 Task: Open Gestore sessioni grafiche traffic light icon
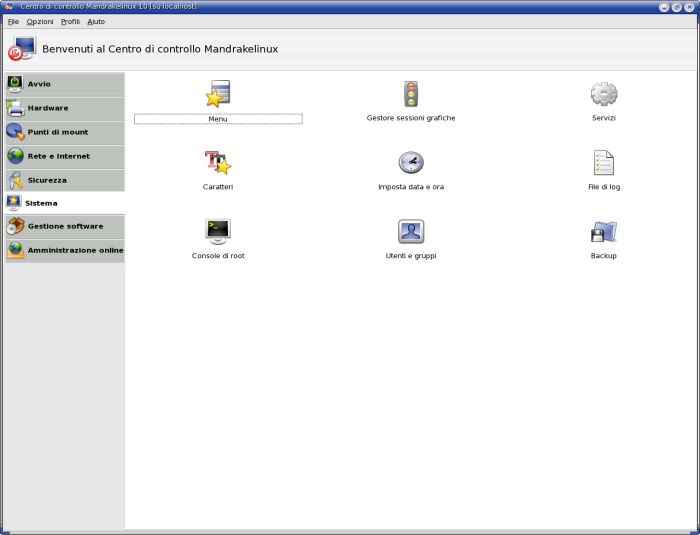tap(411, 94)
